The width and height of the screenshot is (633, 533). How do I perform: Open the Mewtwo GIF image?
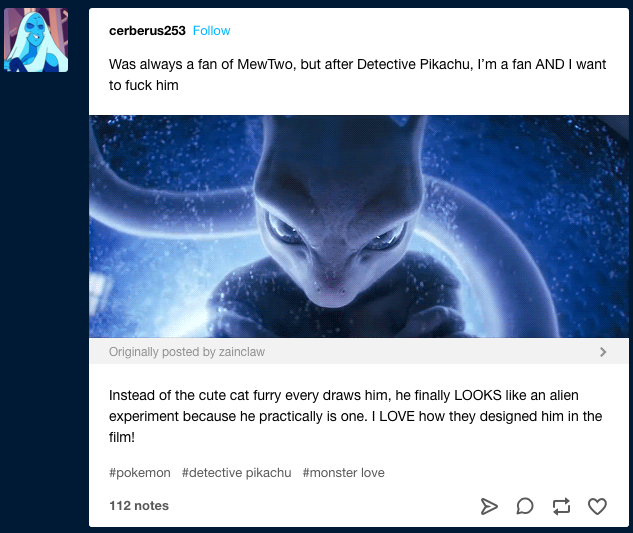click(x=359, y=227)
